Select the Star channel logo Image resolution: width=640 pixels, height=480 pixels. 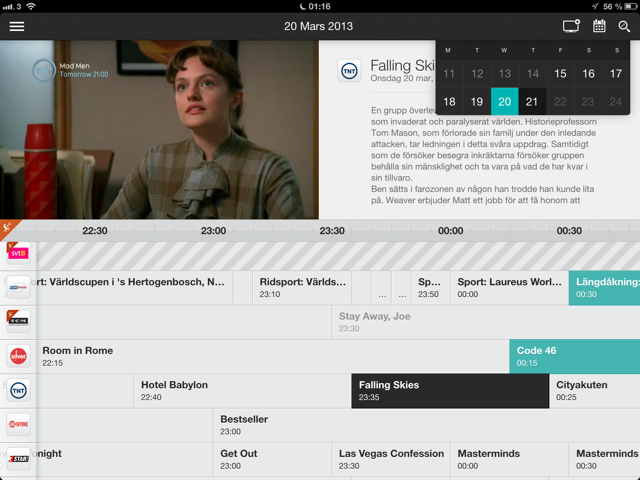(18, 459)
